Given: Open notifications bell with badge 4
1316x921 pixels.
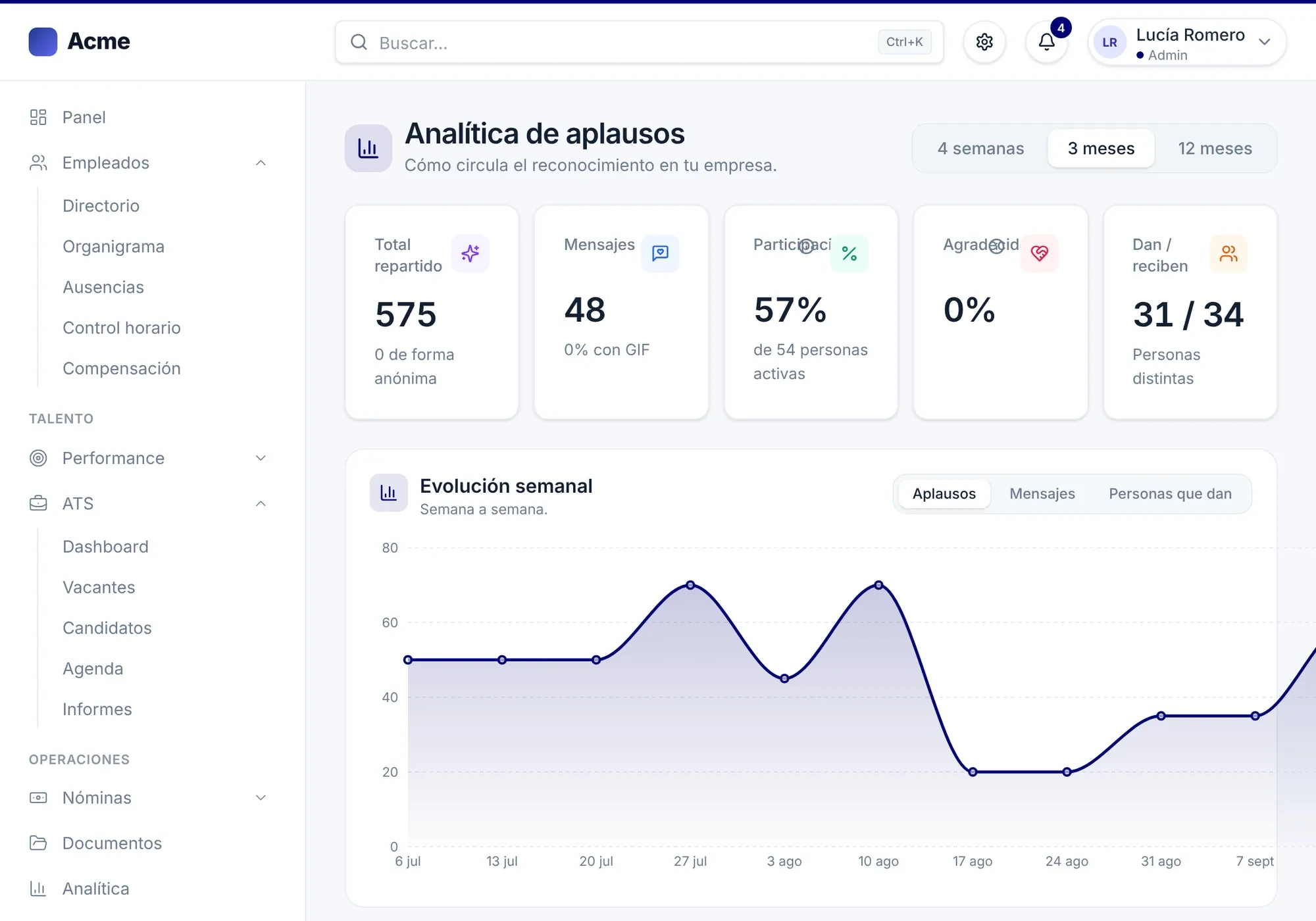Looking at the screenshot, I should (x=1047, y=42).
